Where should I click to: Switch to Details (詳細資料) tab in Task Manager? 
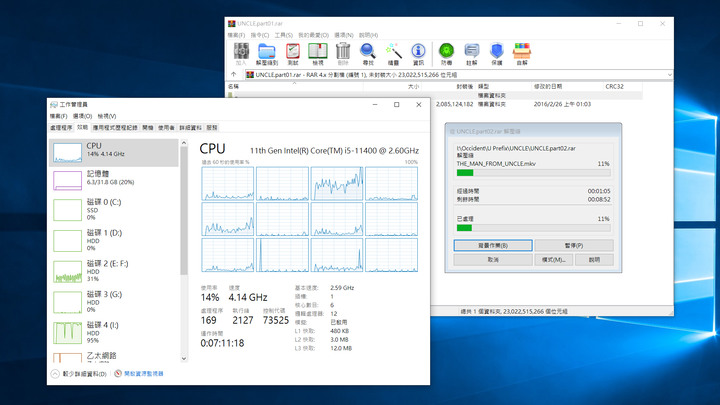[x=191, y=128]
